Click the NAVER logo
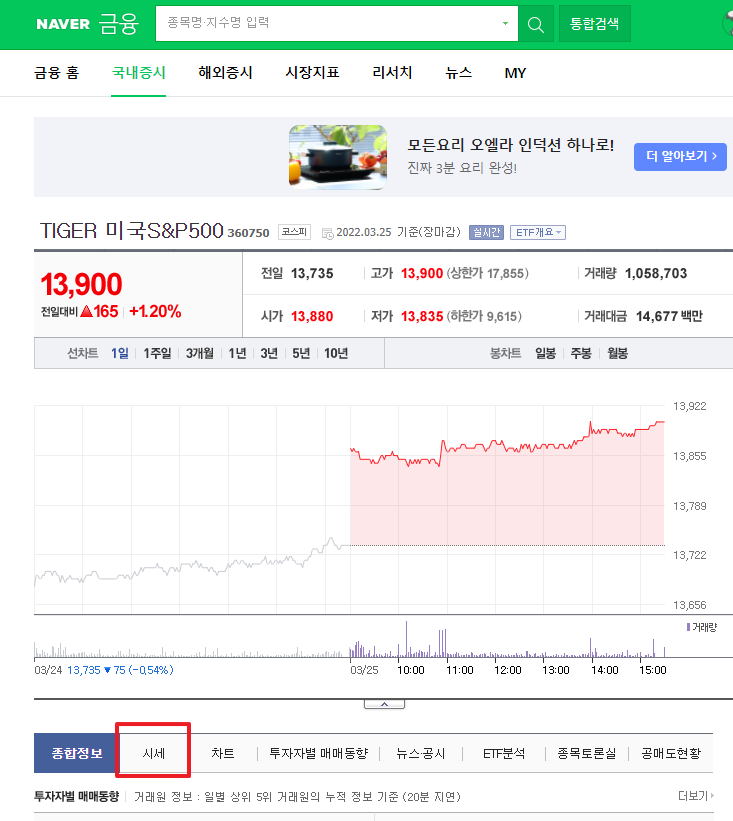The image size is (733, 821). click(x=63, y=24)
